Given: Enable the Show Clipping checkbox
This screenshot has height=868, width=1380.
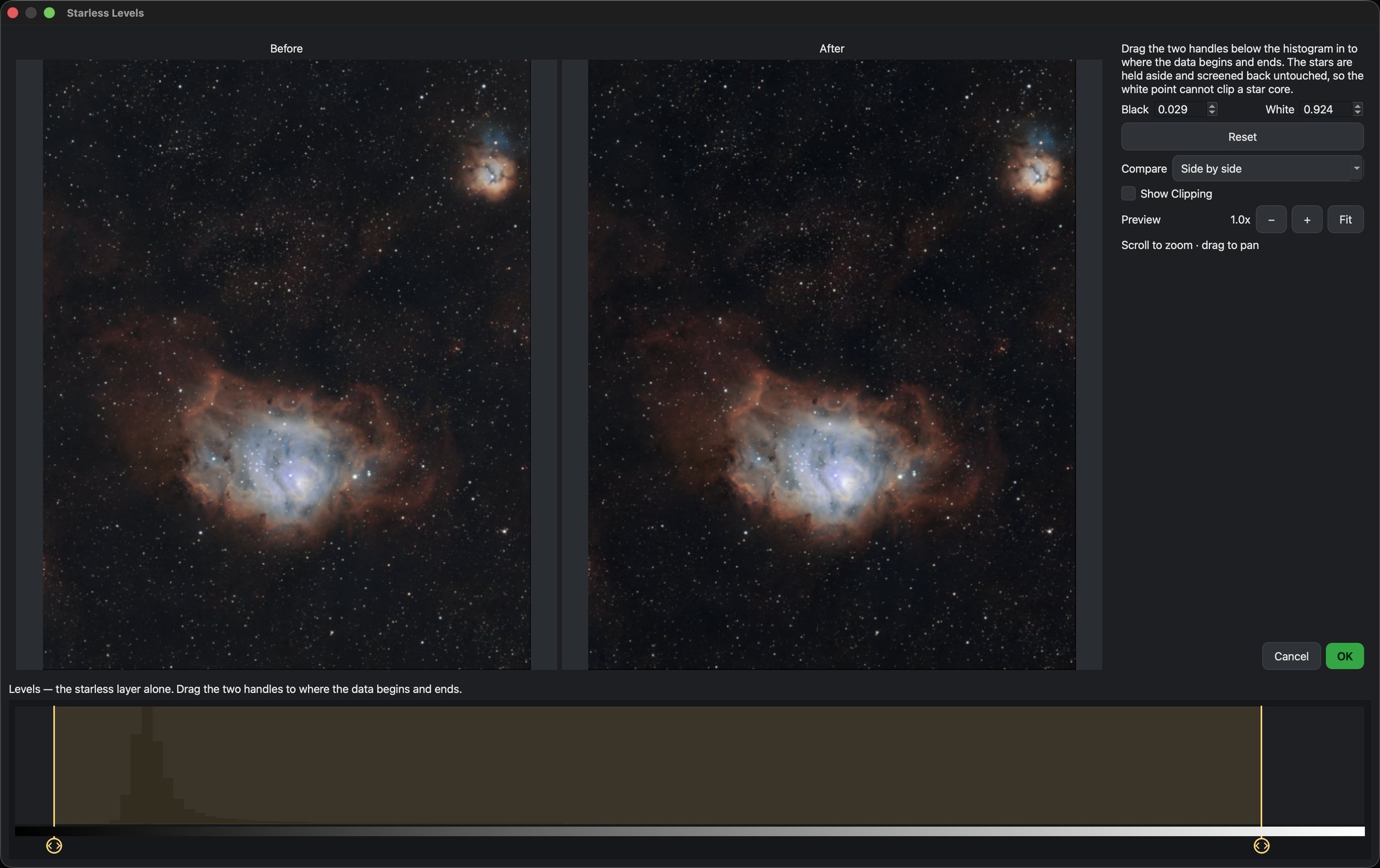Looking at the screenshot, I should point(1128,194).
